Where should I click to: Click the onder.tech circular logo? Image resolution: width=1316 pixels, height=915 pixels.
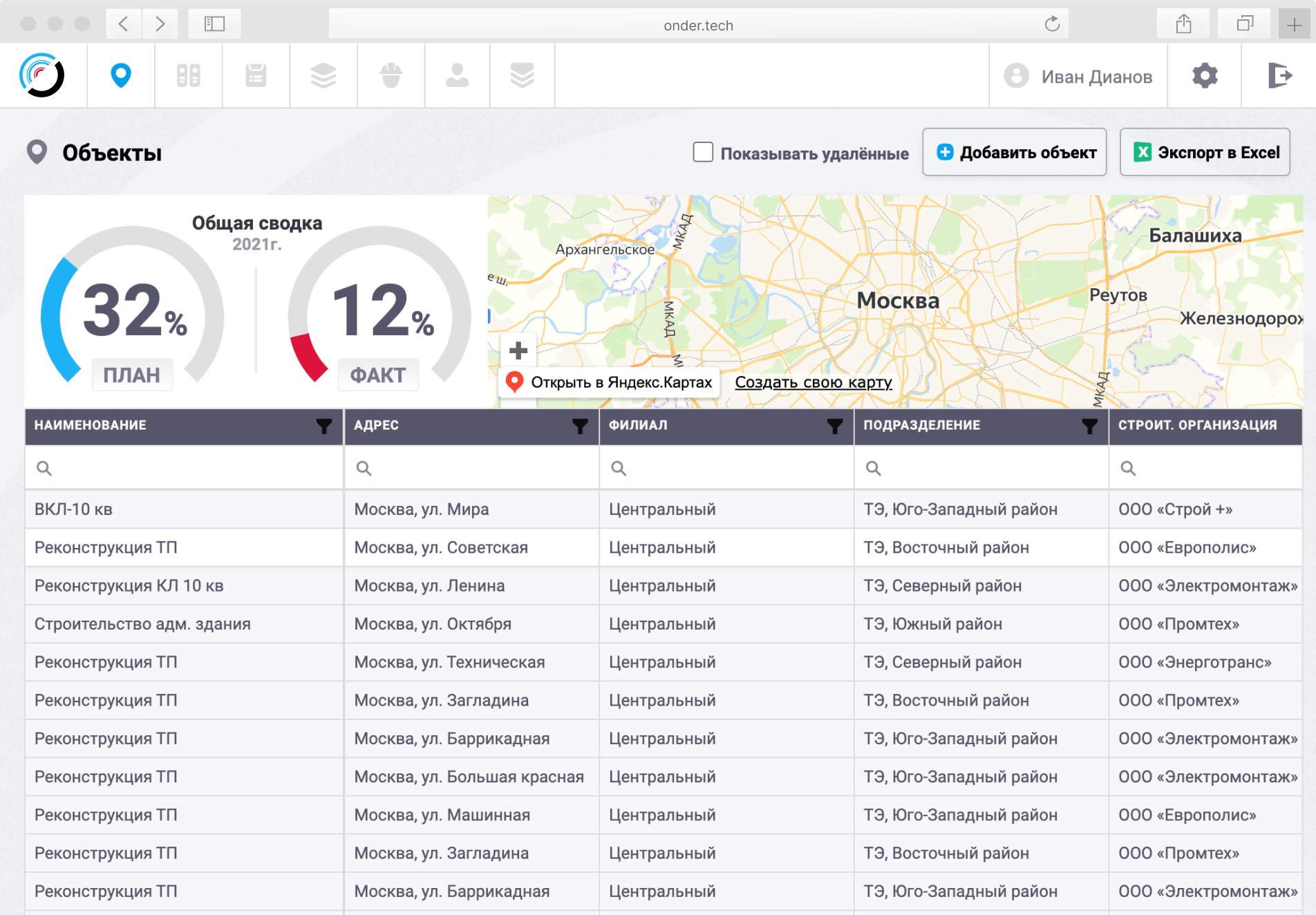42,75
